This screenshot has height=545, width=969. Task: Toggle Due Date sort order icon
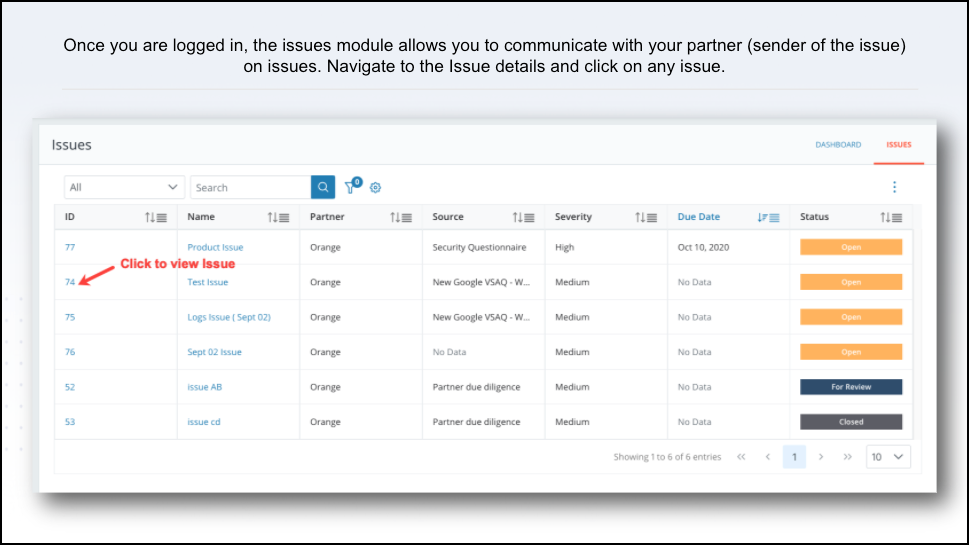768,218
